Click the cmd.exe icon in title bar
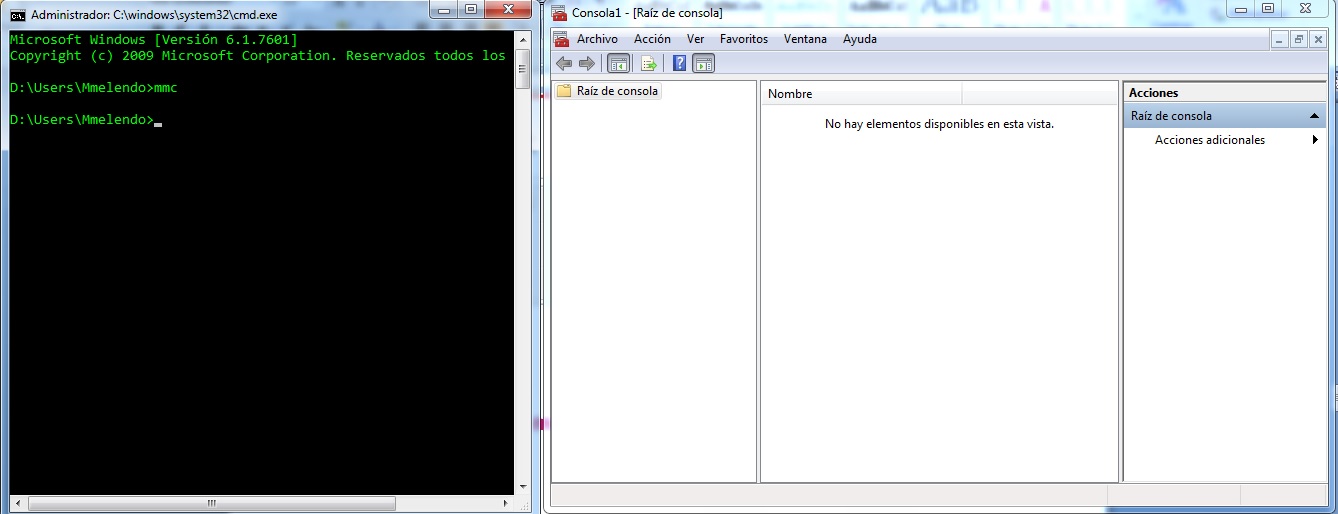The height and width of the screenshot is (514, 1338). (x=18, y=15)
